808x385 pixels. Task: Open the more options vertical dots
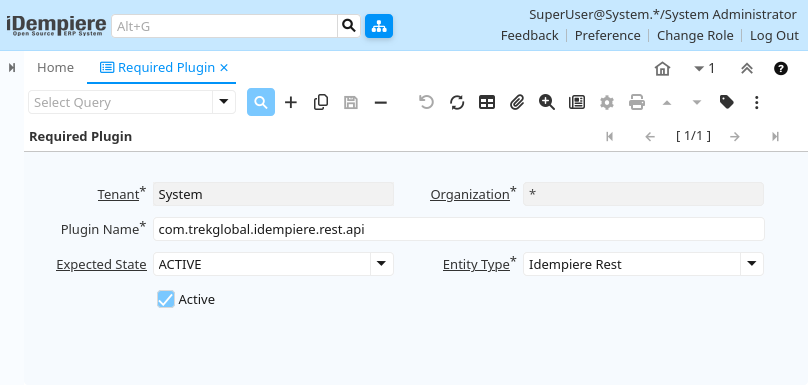[756, 103]
